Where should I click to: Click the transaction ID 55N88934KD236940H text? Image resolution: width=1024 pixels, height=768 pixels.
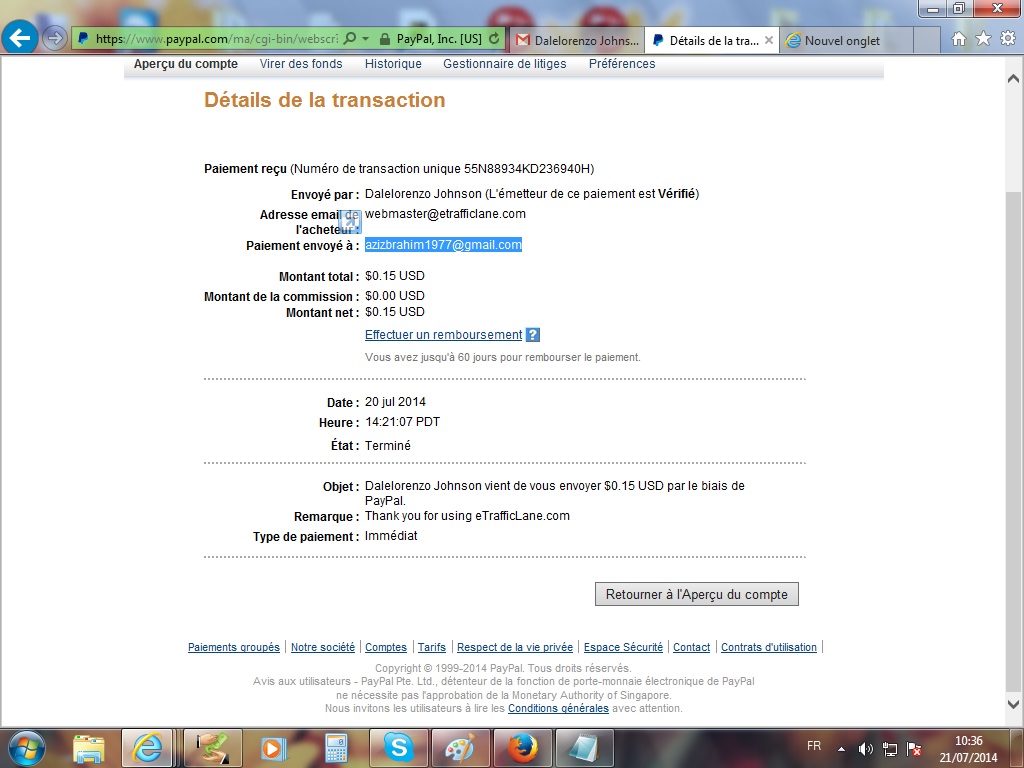[x=527, y=168]
